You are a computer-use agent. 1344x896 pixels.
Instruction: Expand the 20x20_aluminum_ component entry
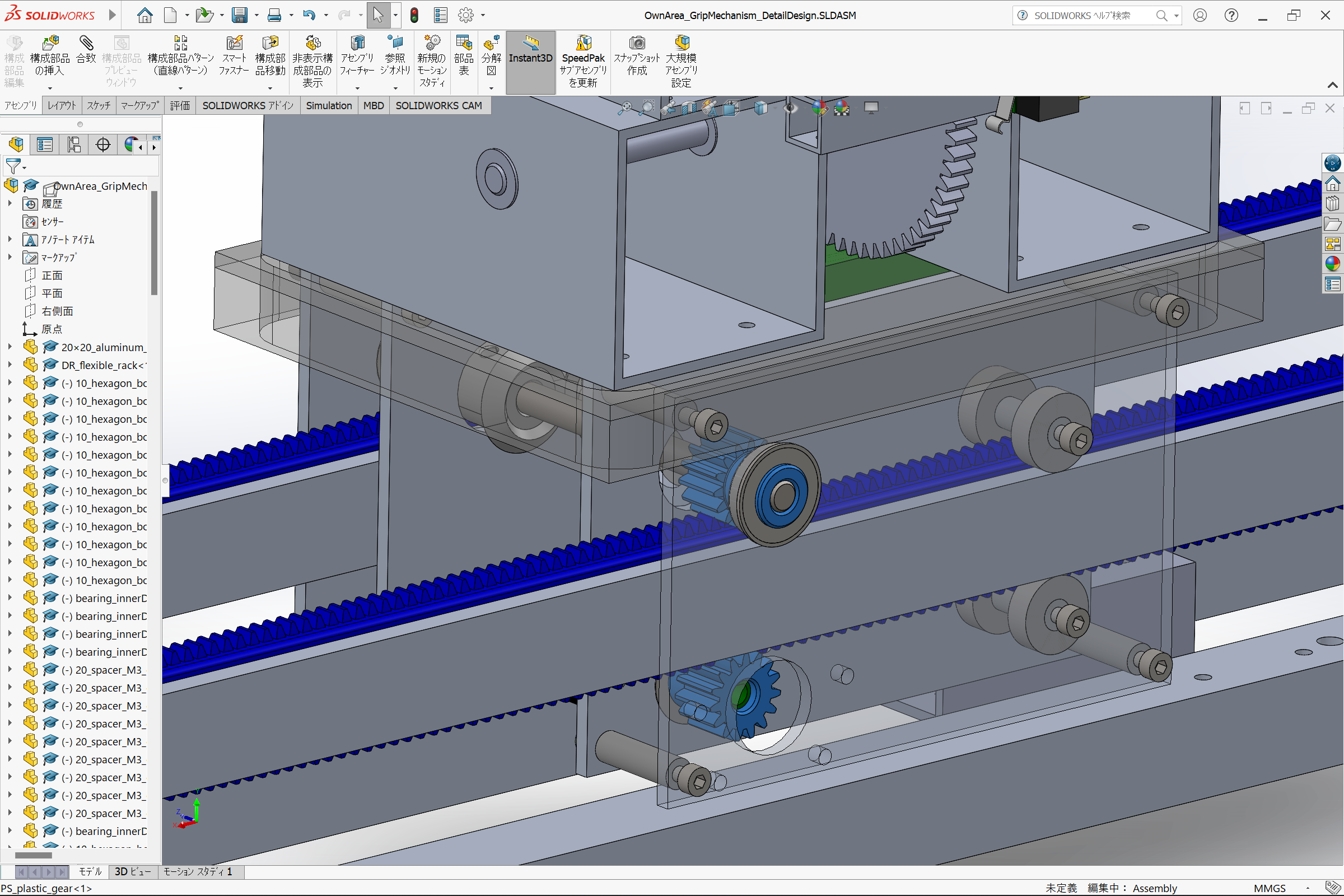[x=9, y=348]
